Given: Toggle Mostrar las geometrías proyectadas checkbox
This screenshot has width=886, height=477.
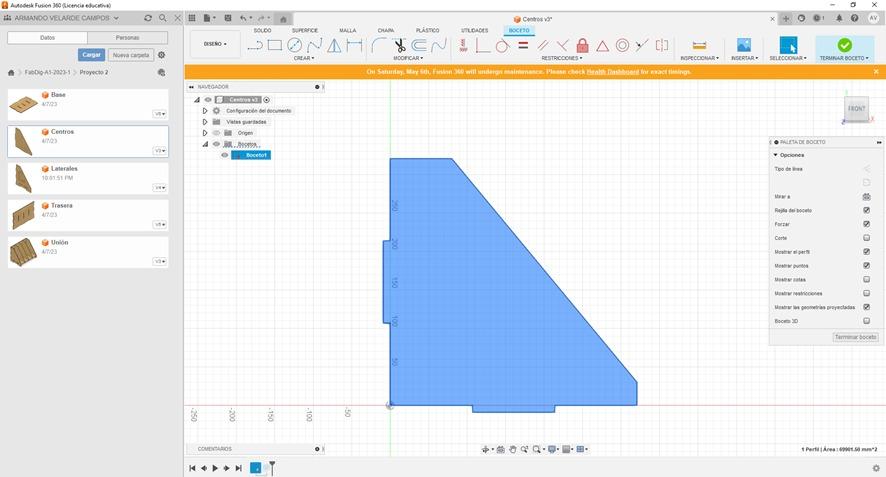Looking at the screenshot, I should (x=866, y=307).
